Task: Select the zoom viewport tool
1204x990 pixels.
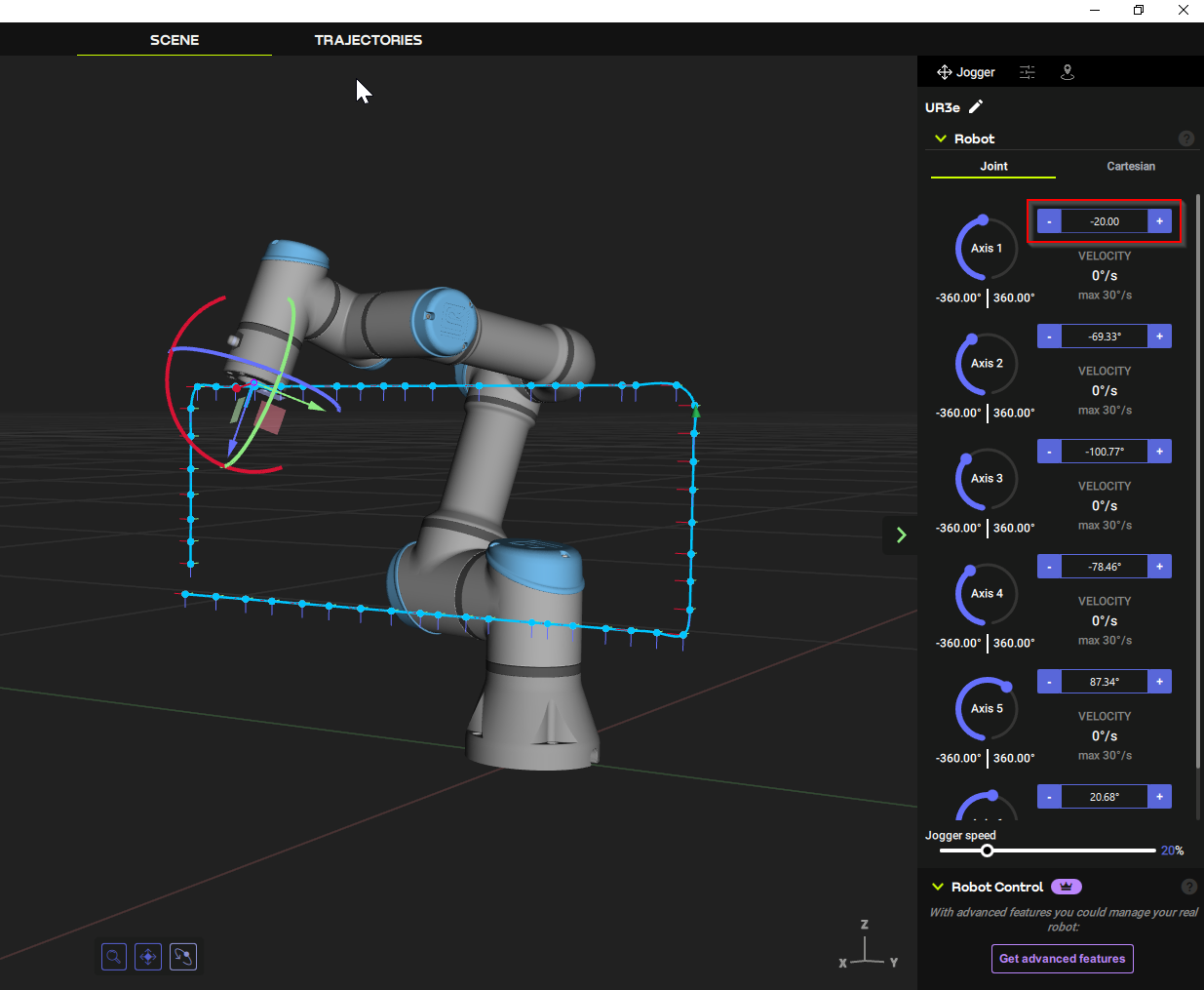Action: (113, 957)
